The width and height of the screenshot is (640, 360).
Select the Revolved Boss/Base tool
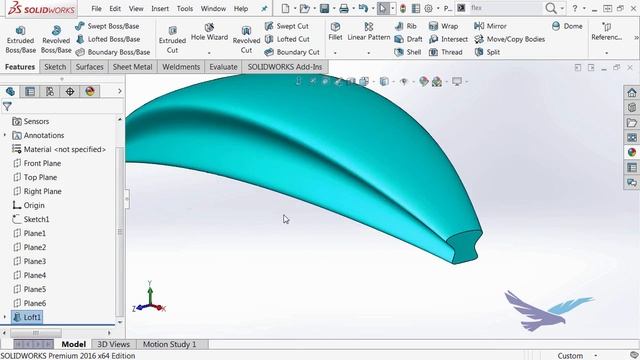click(56, 40)
